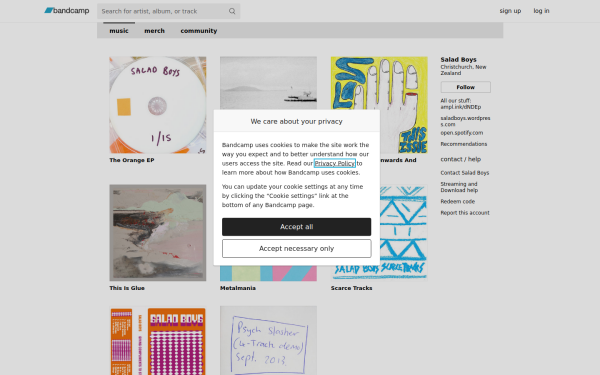
Task: Follow Salad Boys
Action: [x=465, y=87]
